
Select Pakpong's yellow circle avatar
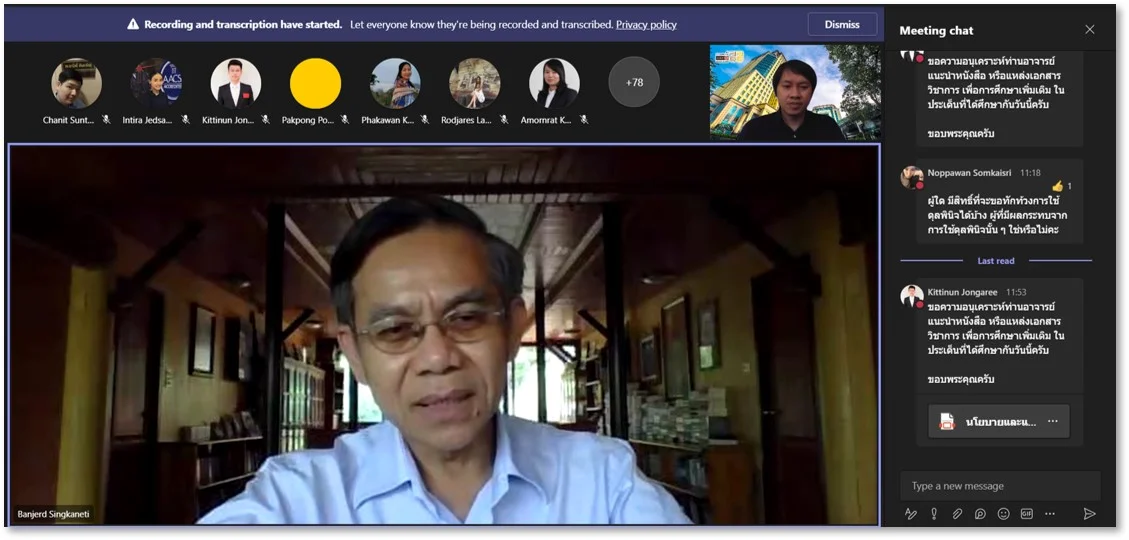click(x=315, y=83)
